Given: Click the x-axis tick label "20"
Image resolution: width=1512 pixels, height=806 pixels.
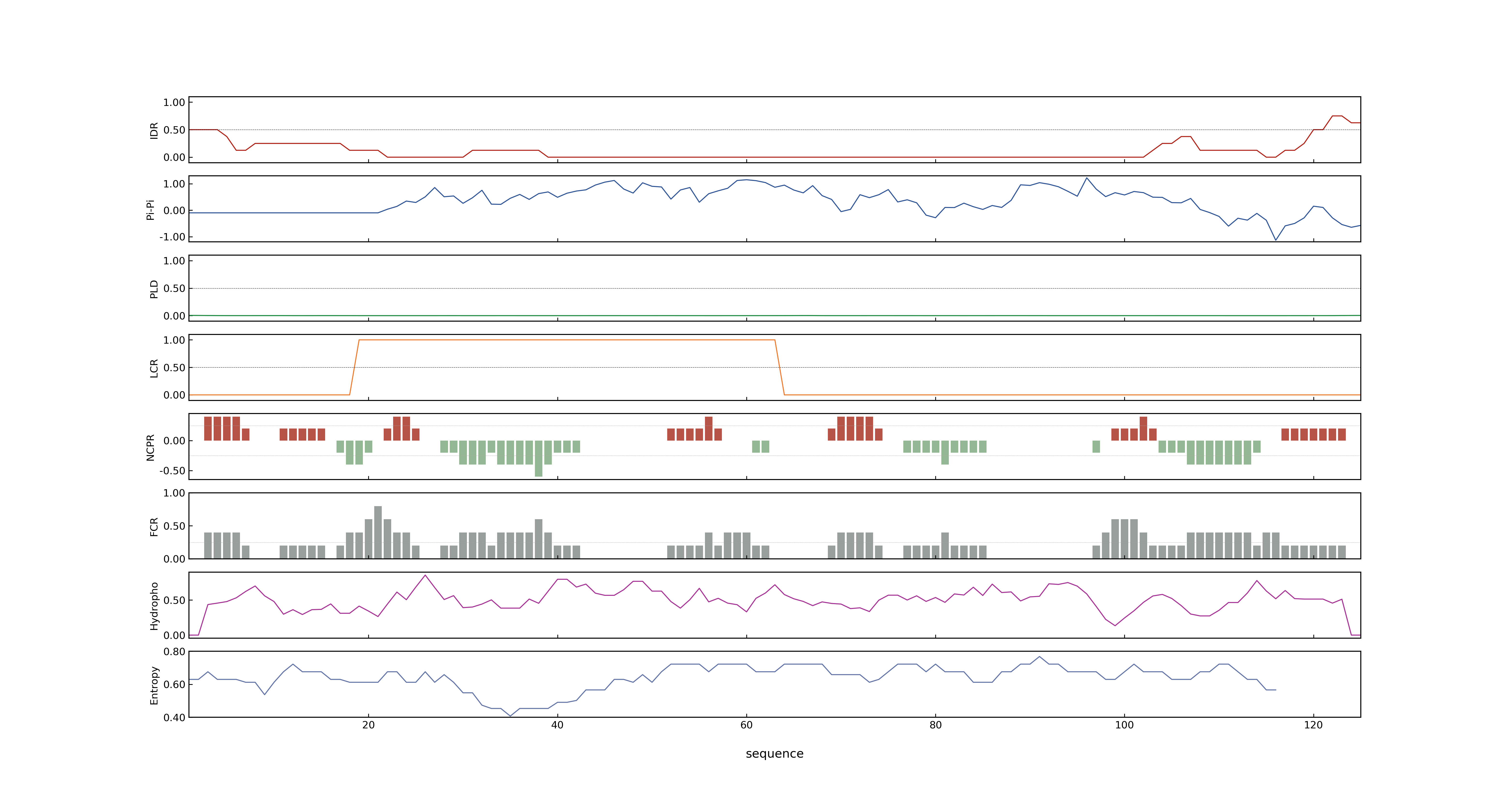Looking at the screenshot, I should click(x=369, y=725).
